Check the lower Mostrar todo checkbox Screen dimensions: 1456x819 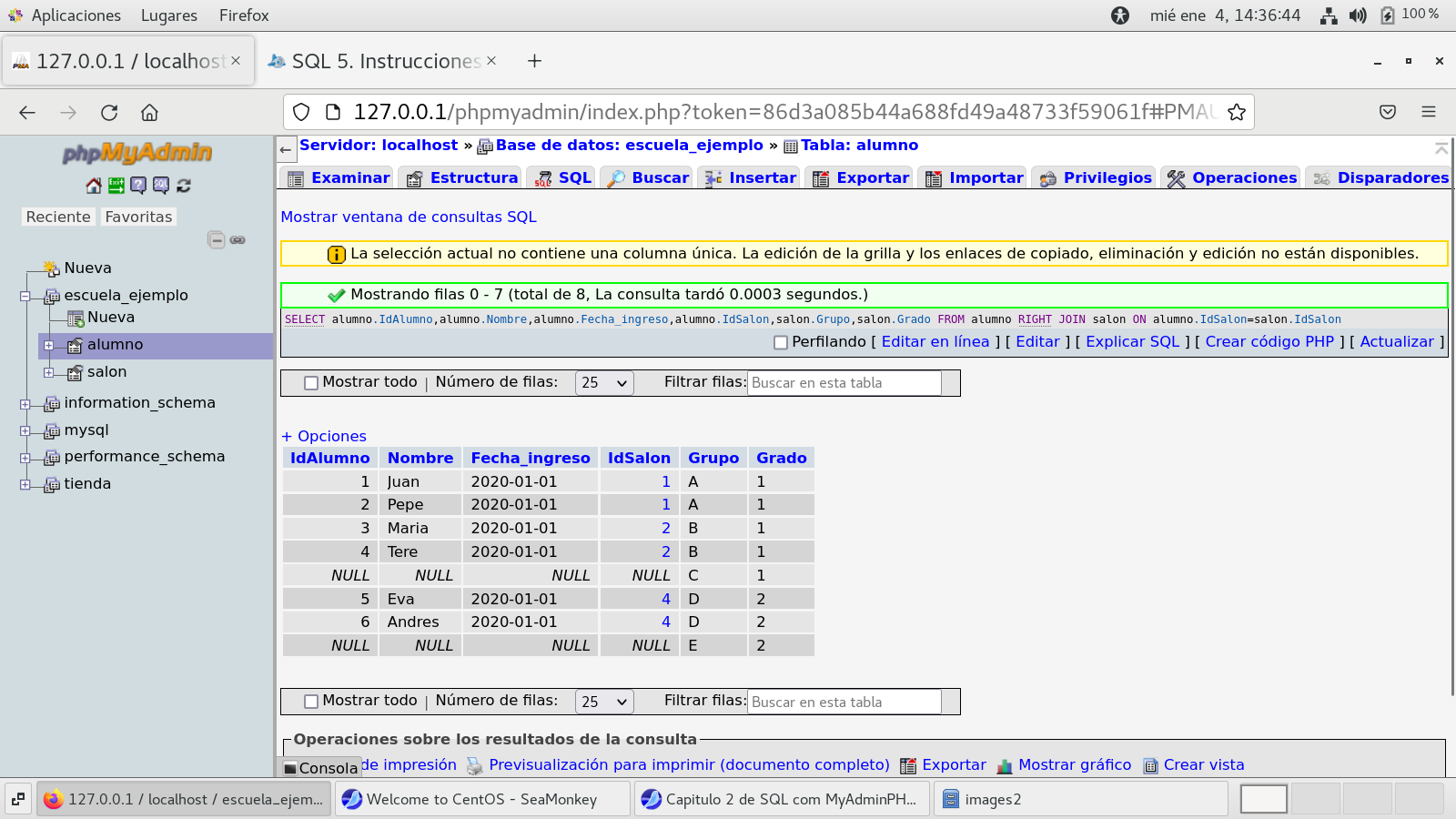pos(311,702)
